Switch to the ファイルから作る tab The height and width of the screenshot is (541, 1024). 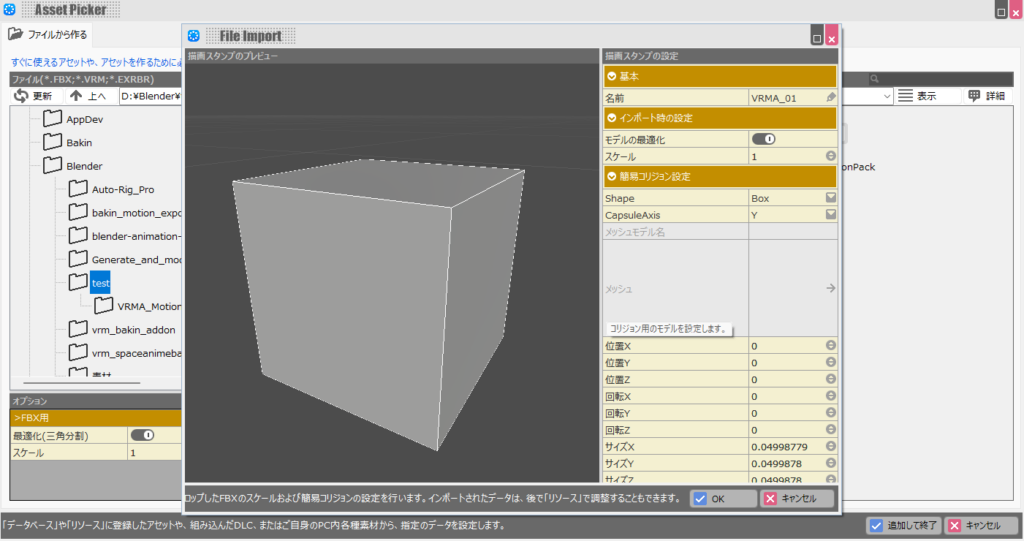point(48,35)
